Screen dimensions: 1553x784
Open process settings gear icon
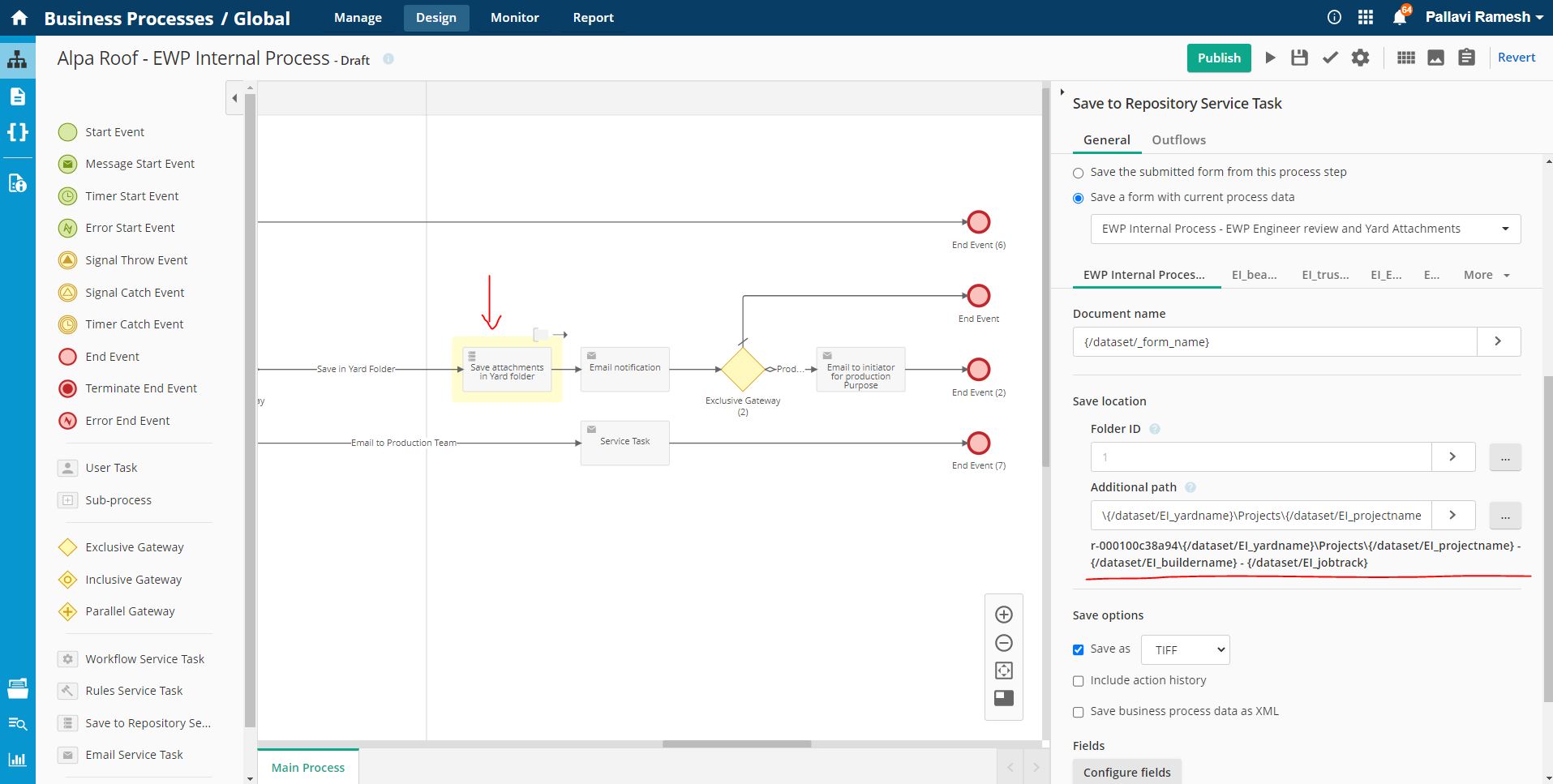point(1360,58)
